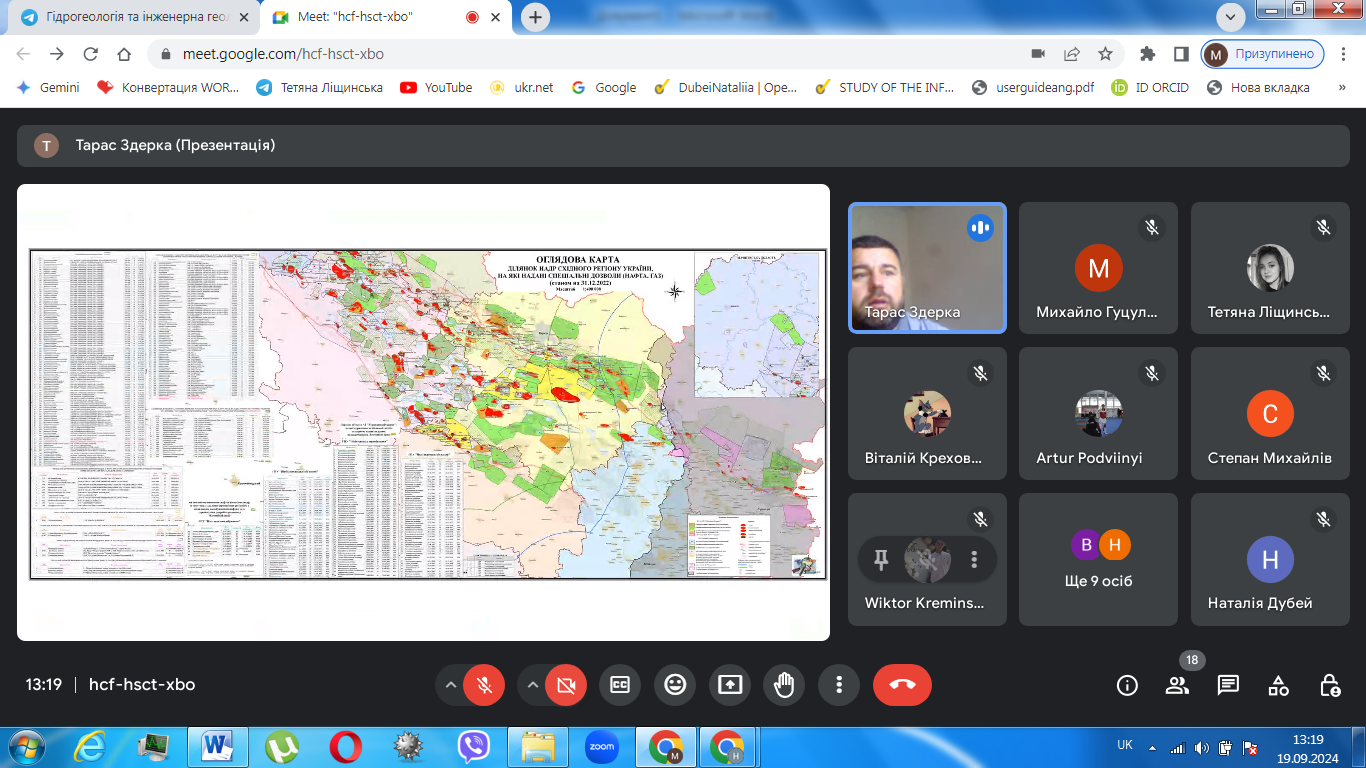The image size is (1366, 768).
Task: Click the present screen icon
Action: (x=730, y=685)
